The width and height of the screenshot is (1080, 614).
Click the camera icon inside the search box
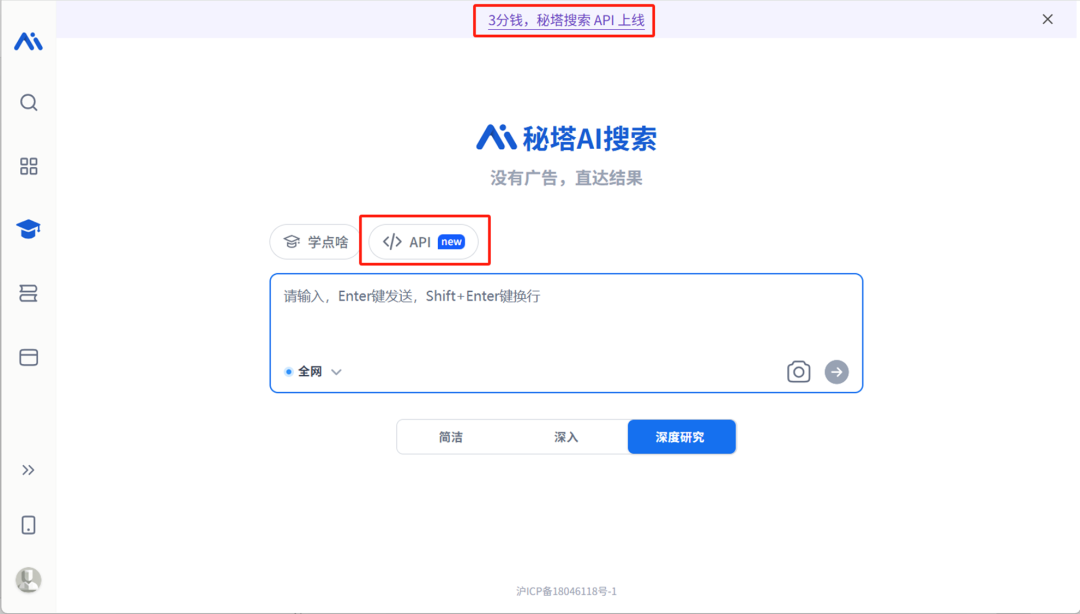[798, 371]
